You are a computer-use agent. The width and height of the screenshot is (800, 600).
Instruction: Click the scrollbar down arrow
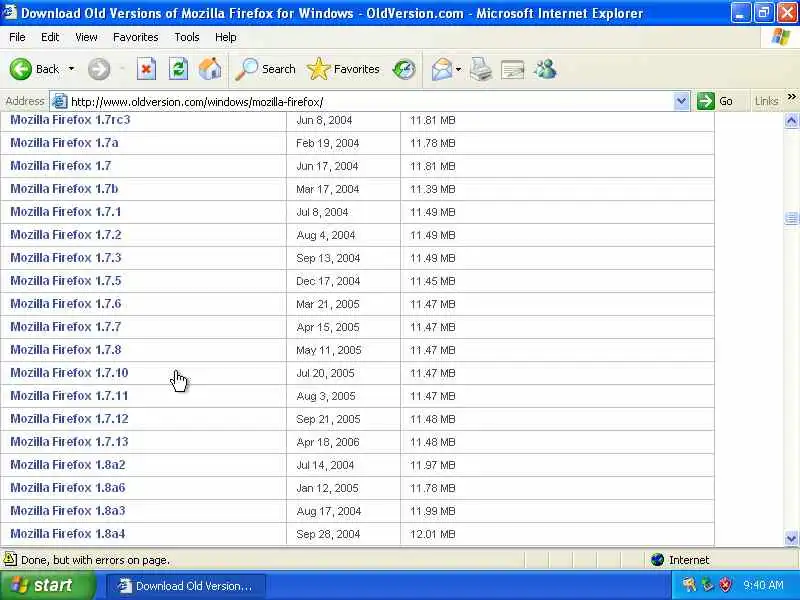(791, 538)
